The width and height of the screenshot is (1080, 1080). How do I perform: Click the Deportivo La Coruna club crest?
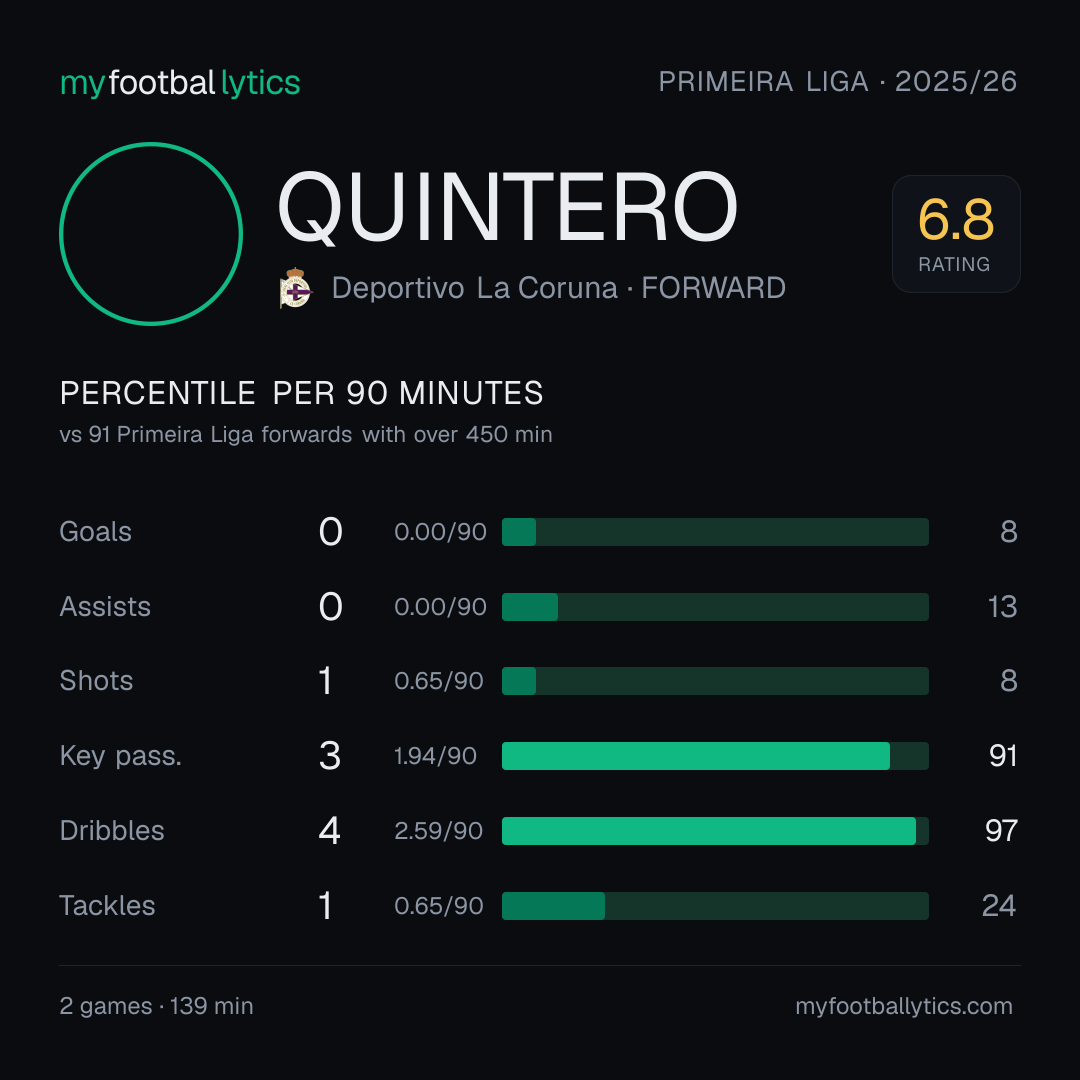pos(296,288)
